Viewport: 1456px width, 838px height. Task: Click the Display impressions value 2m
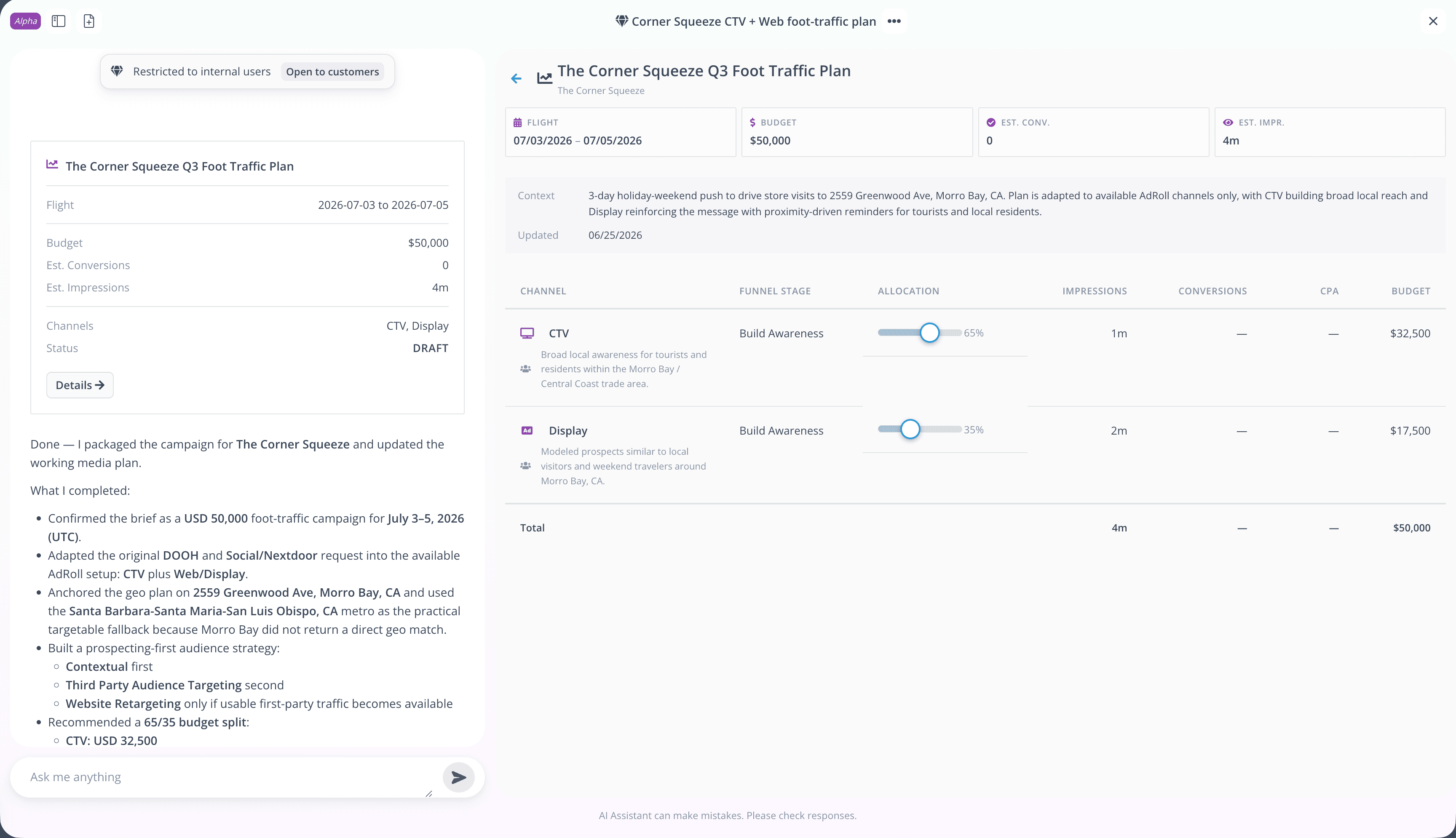coord(1119,430)
